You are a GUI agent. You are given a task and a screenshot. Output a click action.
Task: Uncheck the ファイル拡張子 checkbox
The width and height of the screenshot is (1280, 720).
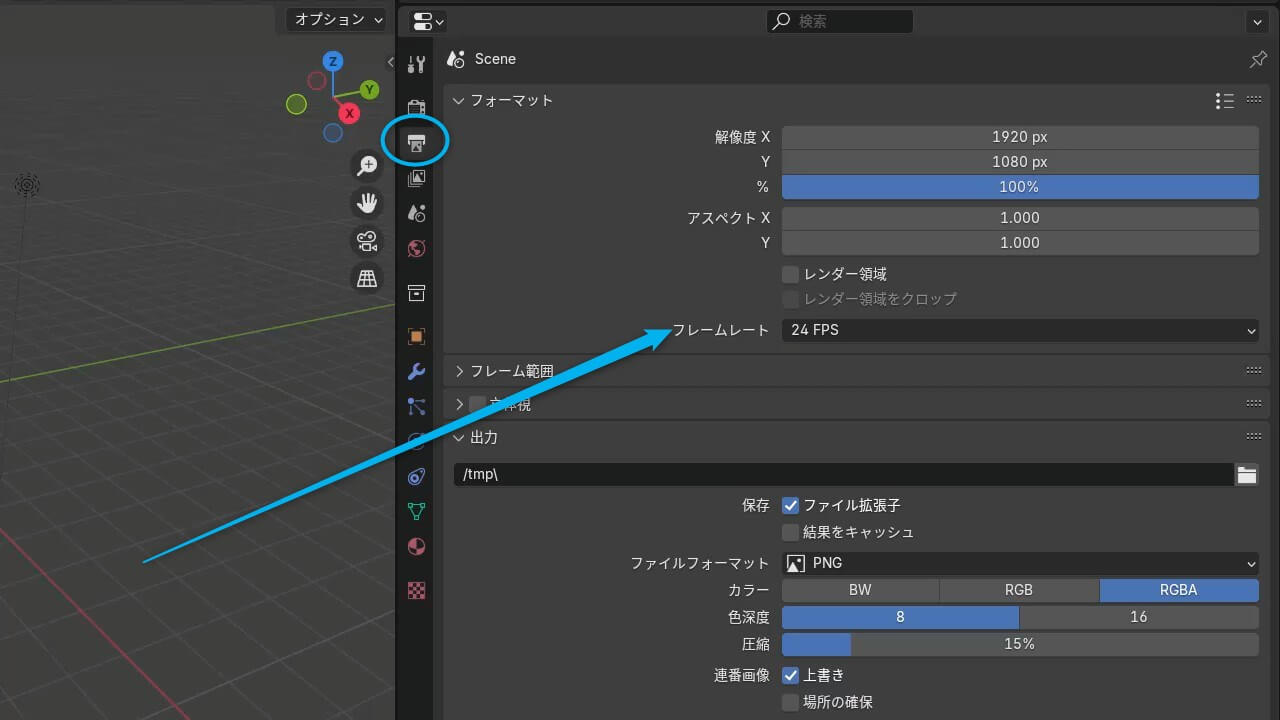point(790,505)
